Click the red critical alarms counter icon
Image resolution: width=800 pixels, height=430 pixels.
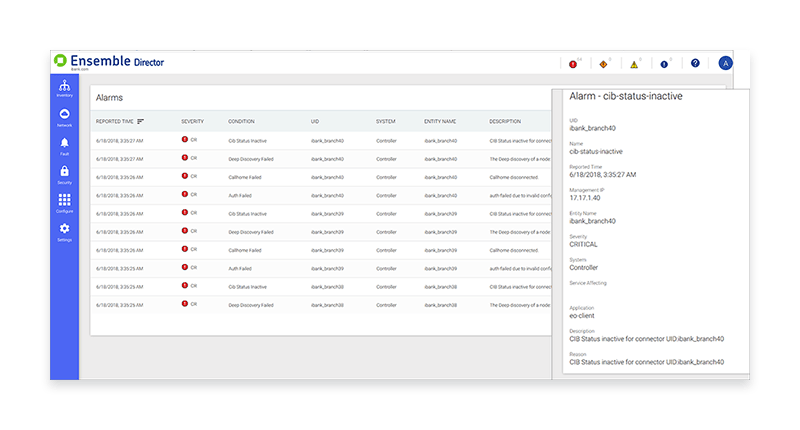click(x=573, y=64)
